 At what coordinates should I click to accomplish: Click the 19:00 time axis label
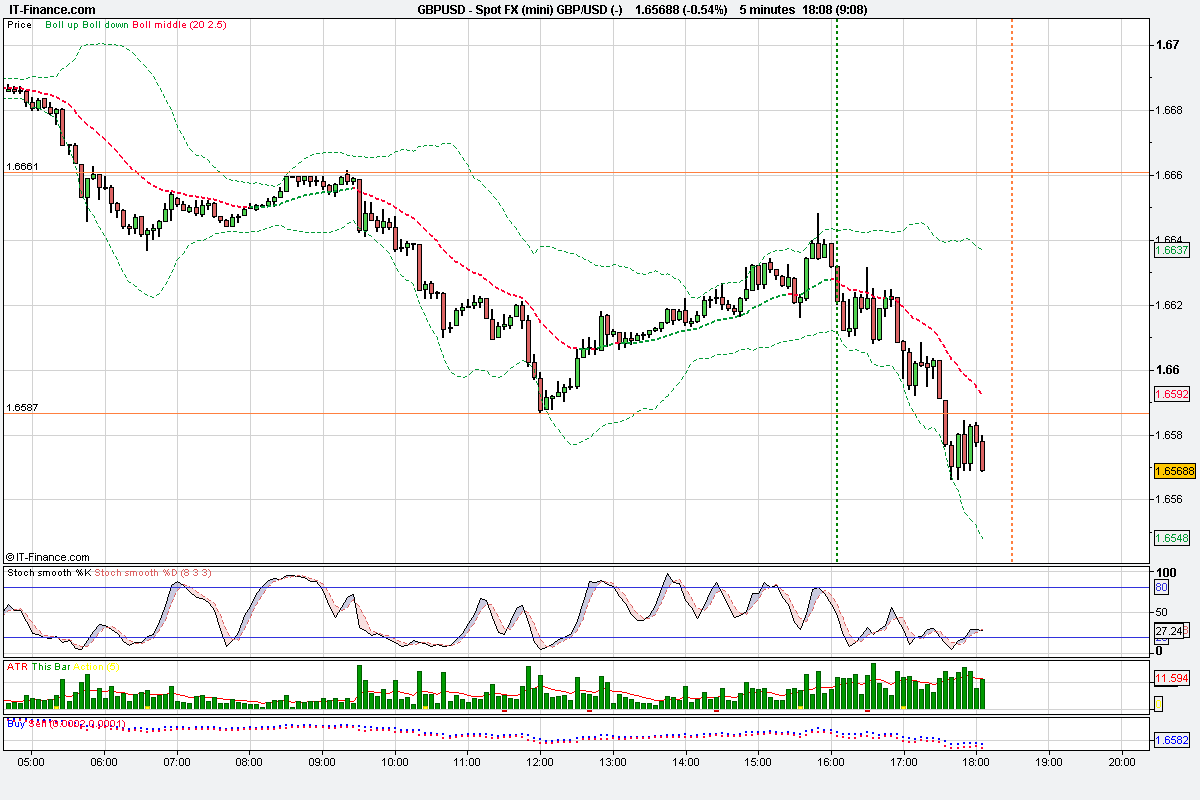(1049, 762)
